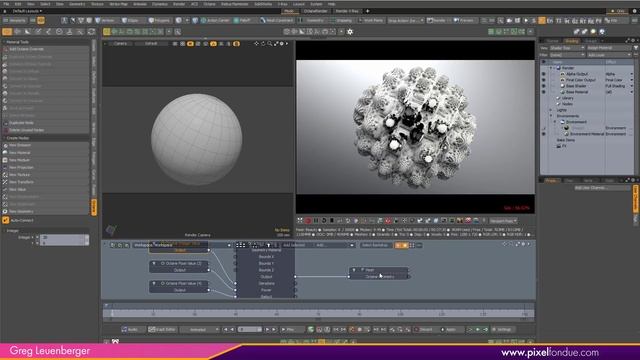Image resolution: width=640 pixels, height=360 pixels.
Task: Open the viewport Default shading dropdown
Action: point(151,43)
